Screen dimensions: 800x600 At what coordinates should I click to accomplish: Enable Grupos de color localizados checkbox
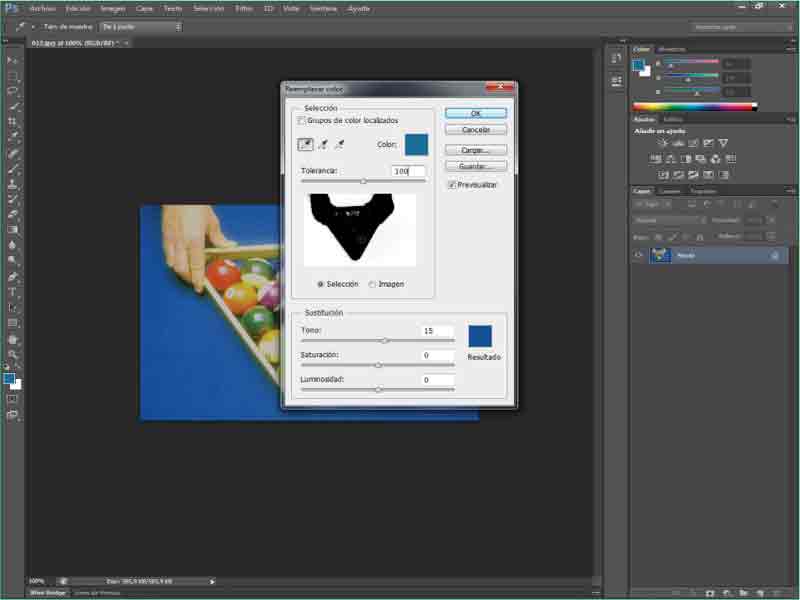coord(302,120)
